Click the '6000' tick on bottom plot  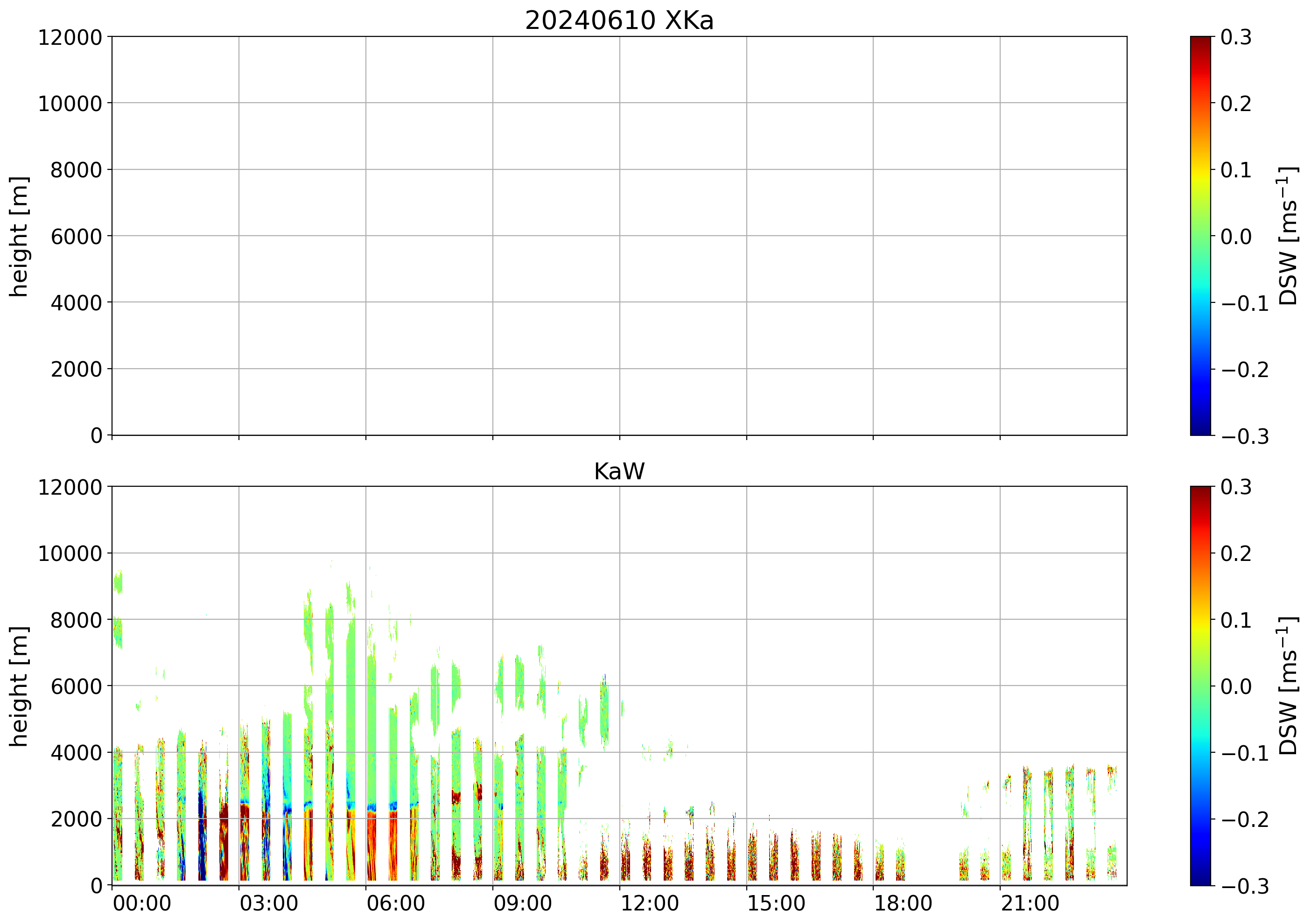(x=76, y=686)
